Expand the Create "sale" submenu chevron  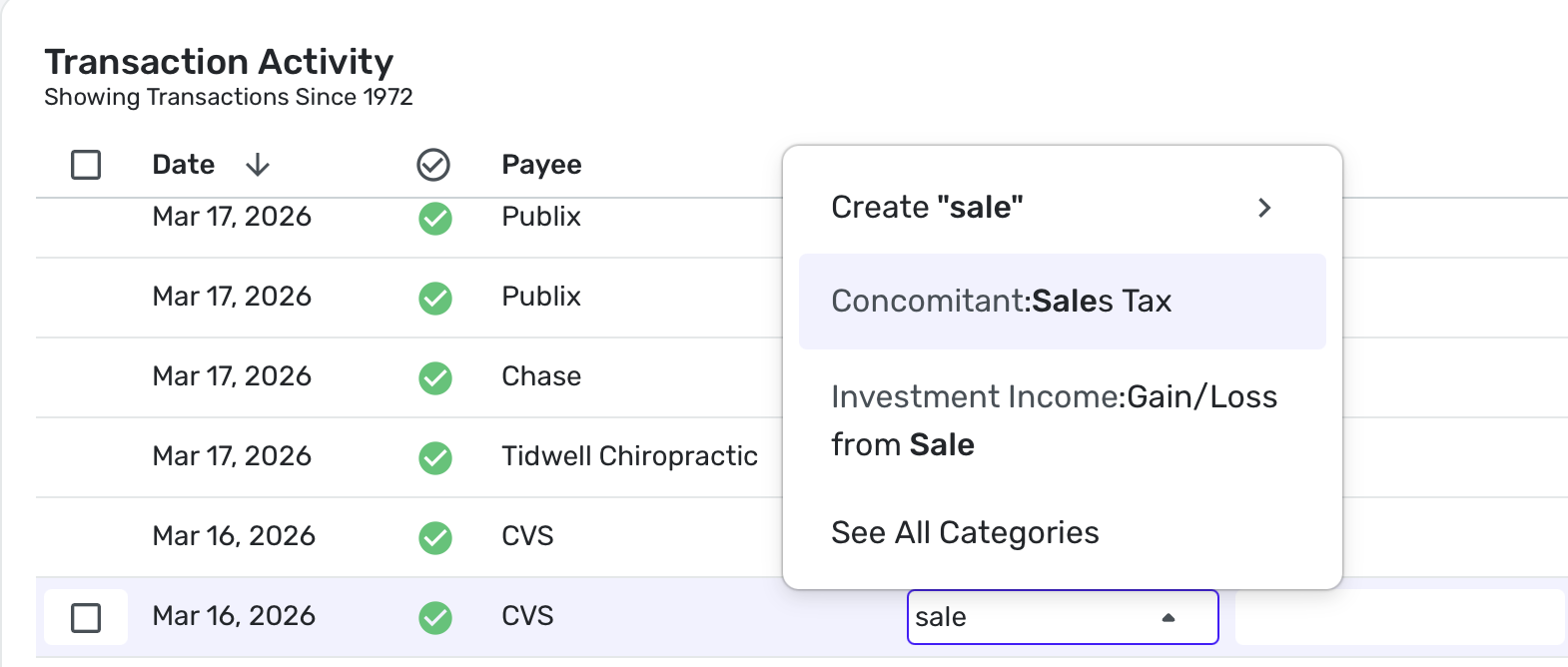1264,208
